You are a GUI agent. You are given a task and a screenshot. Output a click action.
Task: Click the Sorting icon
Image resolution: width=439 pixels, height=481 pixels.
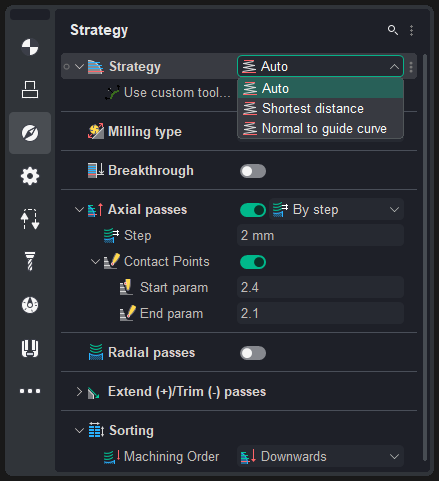(x=96, y=430)
